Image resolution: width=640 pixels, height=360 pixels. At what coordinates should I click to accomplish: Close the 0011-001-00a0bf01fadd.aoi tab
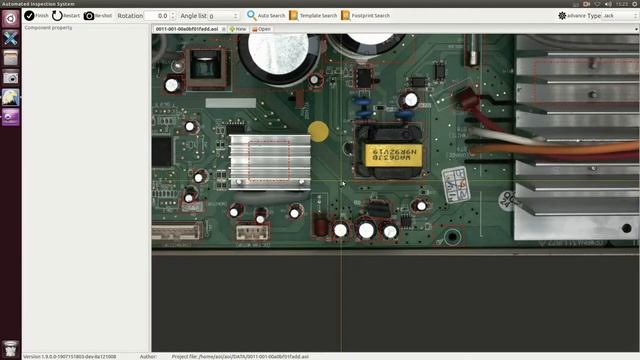(x=224, y=29)
